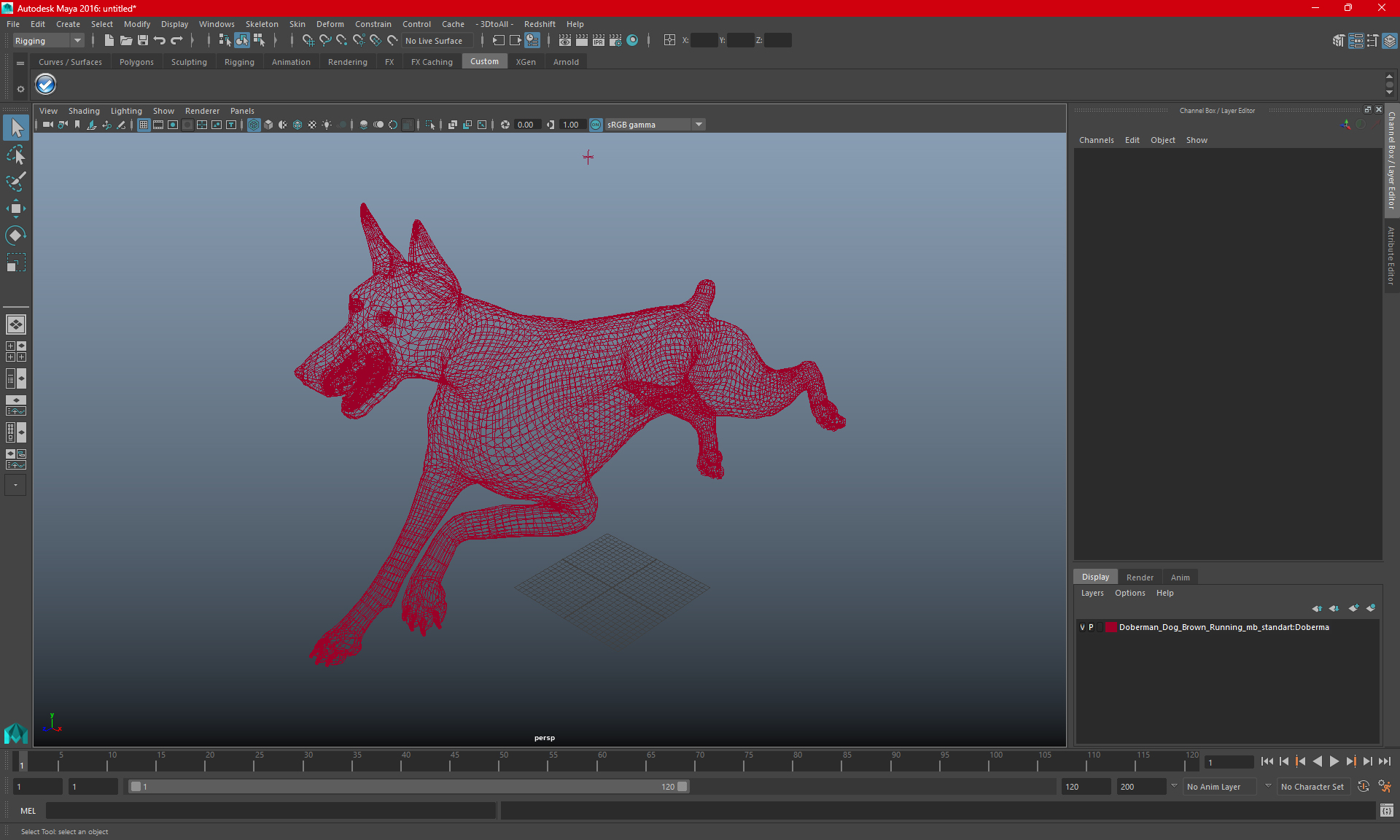
Task: Move selected layer up
Action: click(x=1317, y=608)
